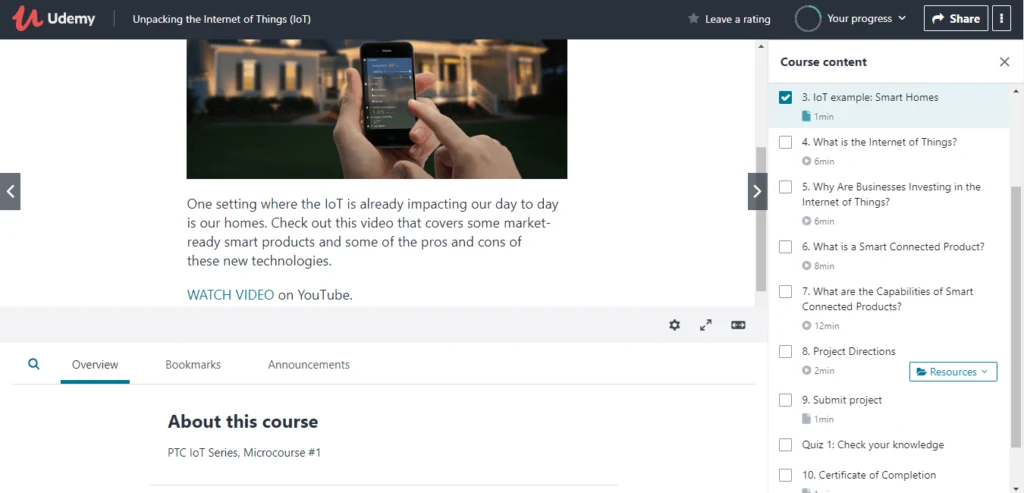
Task: Open lecture 10 Certificate of Completion
Action: click(869, 475)
